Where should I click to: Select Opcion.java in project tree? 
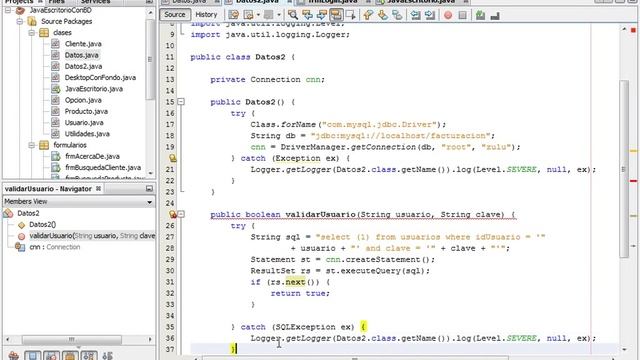(x=83, y=100)
